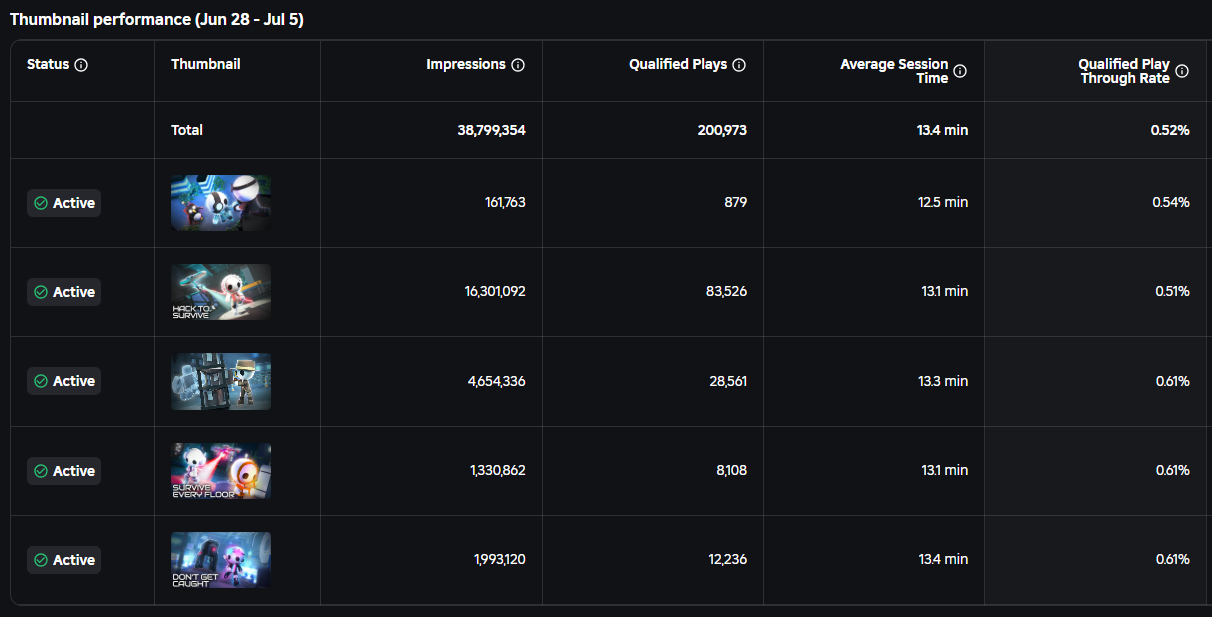Image resolution: width=1212 pixels, height=617 pixels.
Task: Click the Average Session Time info icon
Action: (960, 71)
